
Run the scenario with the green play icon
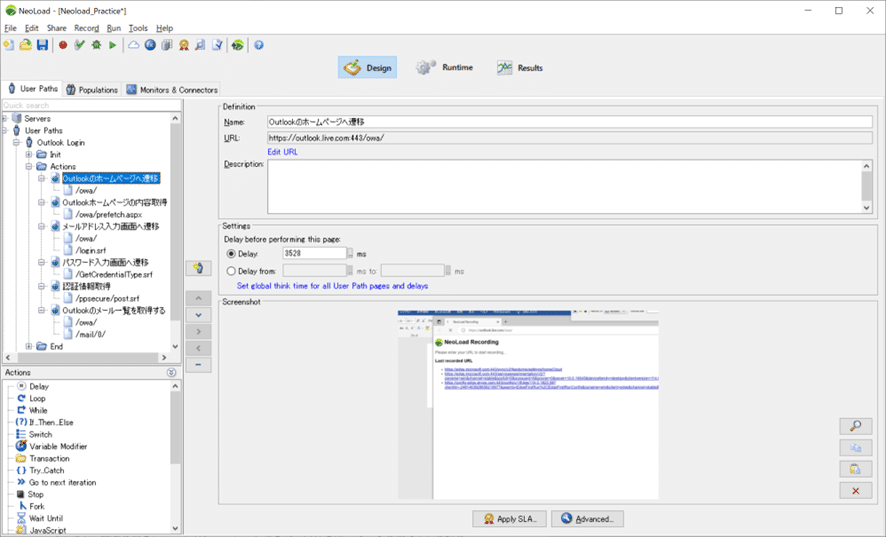(112, 45)
